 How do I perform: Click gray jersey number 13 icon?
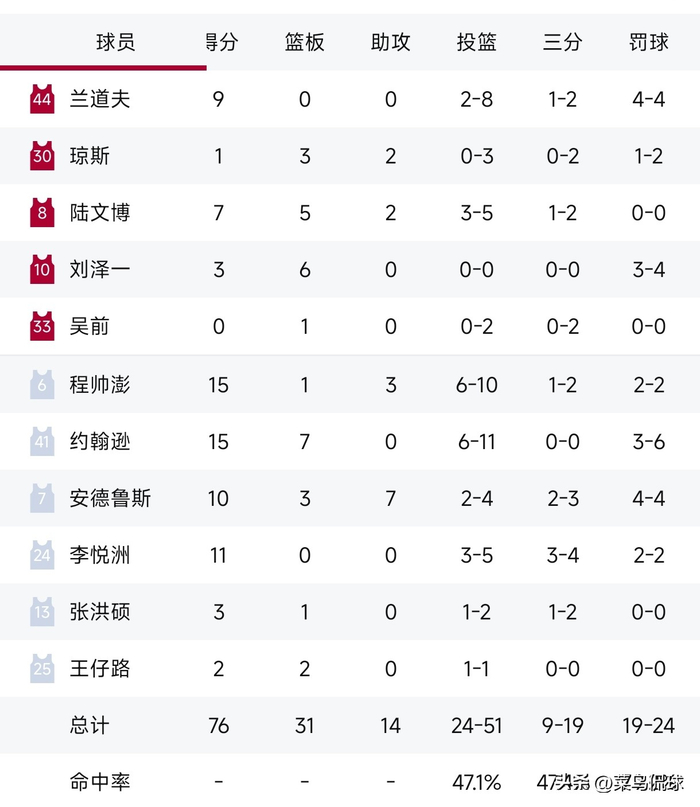pyautogui.click(x=42, y=612)
